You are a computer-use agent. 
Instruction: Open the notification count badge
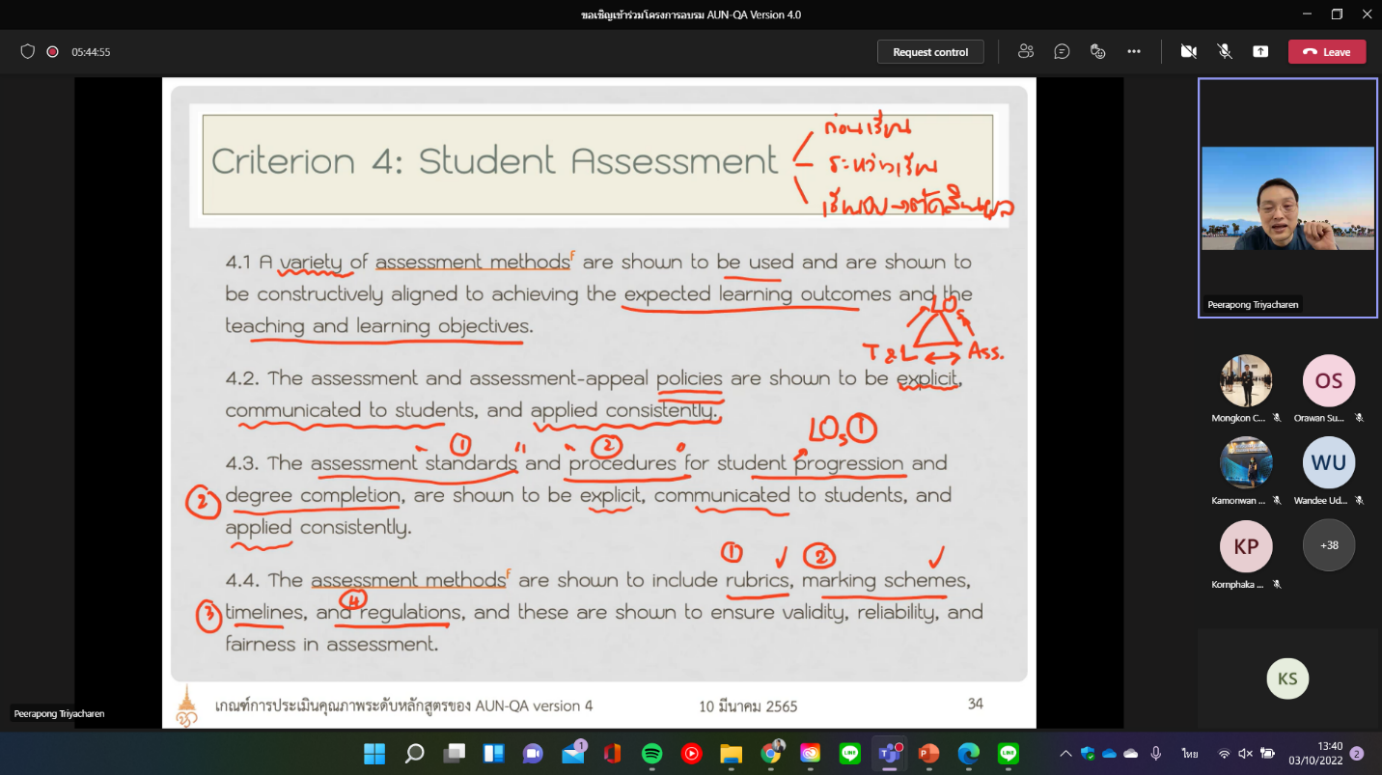tap(1357, 753)
